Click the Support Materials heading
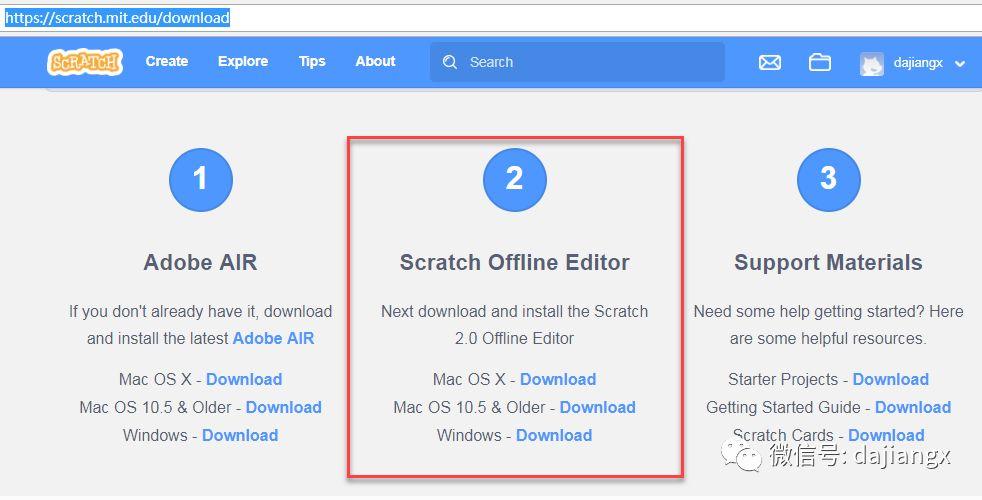The image size is (982, 500). coord(828,262)
